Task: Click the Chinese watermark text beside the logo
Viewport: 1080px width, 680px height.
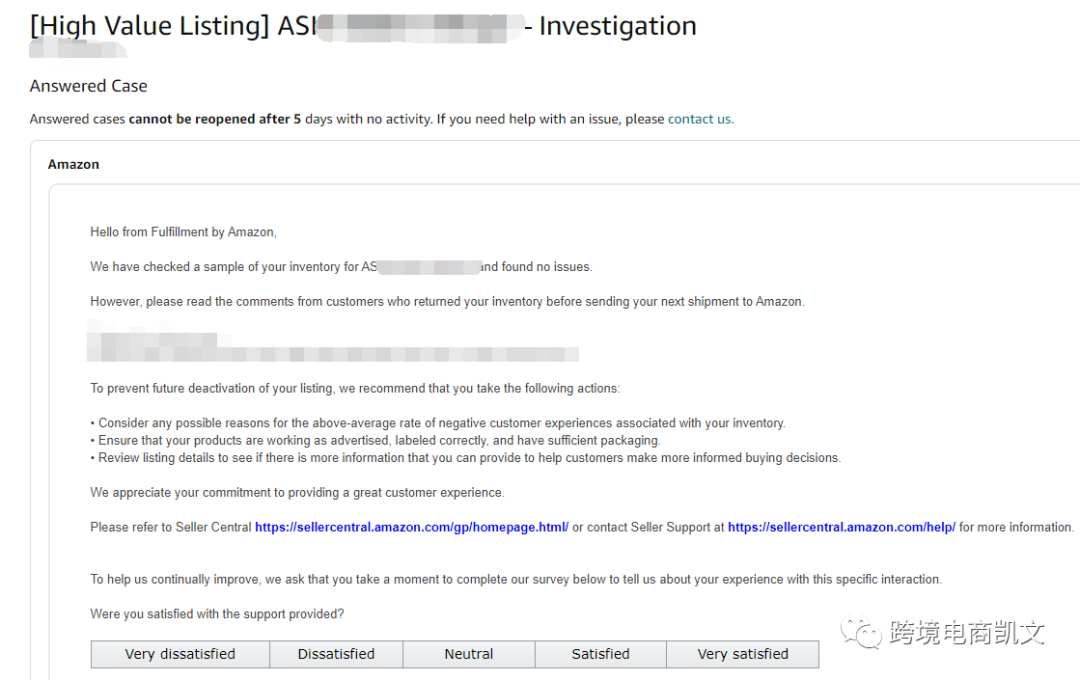Action: click(965, 632)
